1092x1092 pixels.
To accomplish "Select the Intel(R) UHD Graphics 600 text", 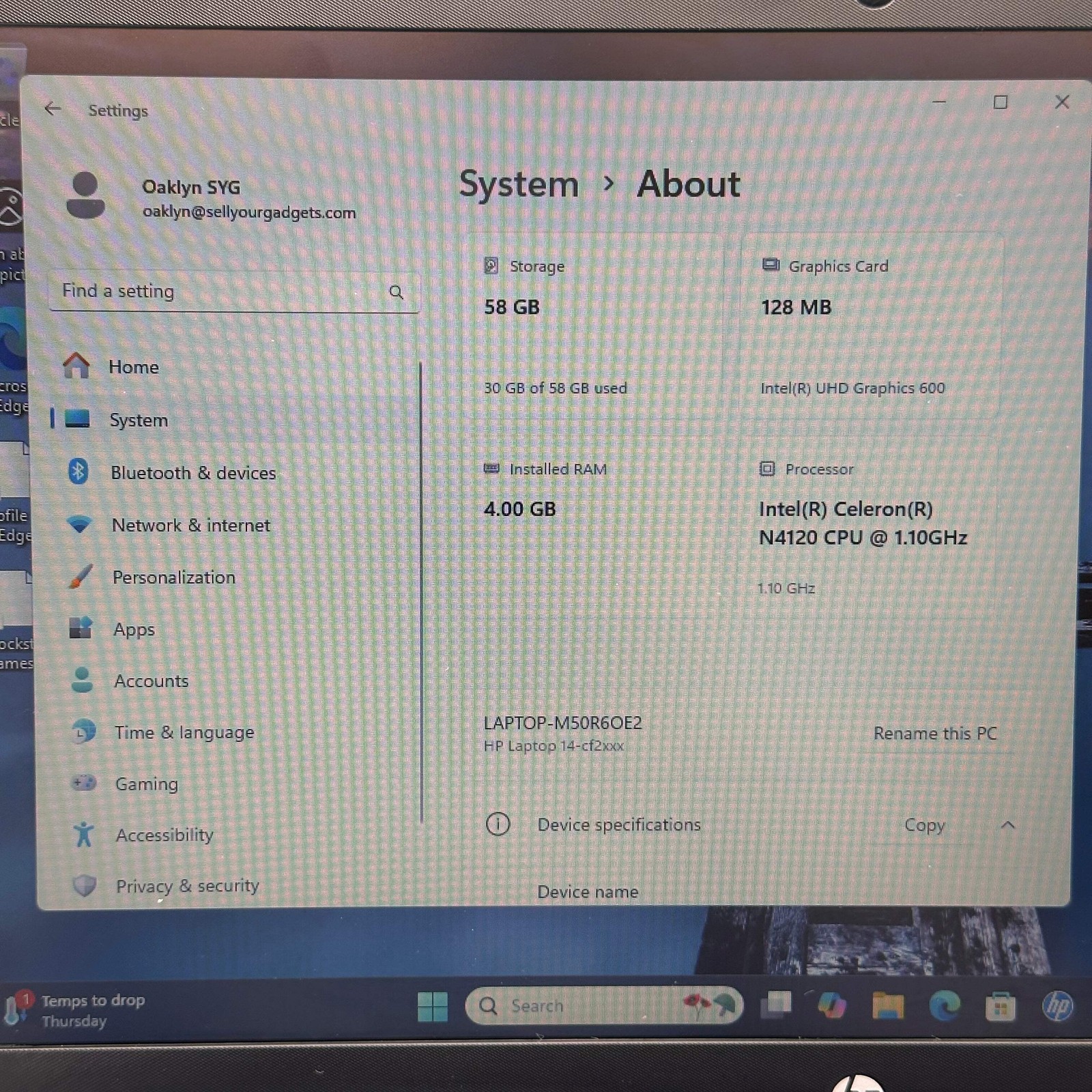I will pos(852,388).
